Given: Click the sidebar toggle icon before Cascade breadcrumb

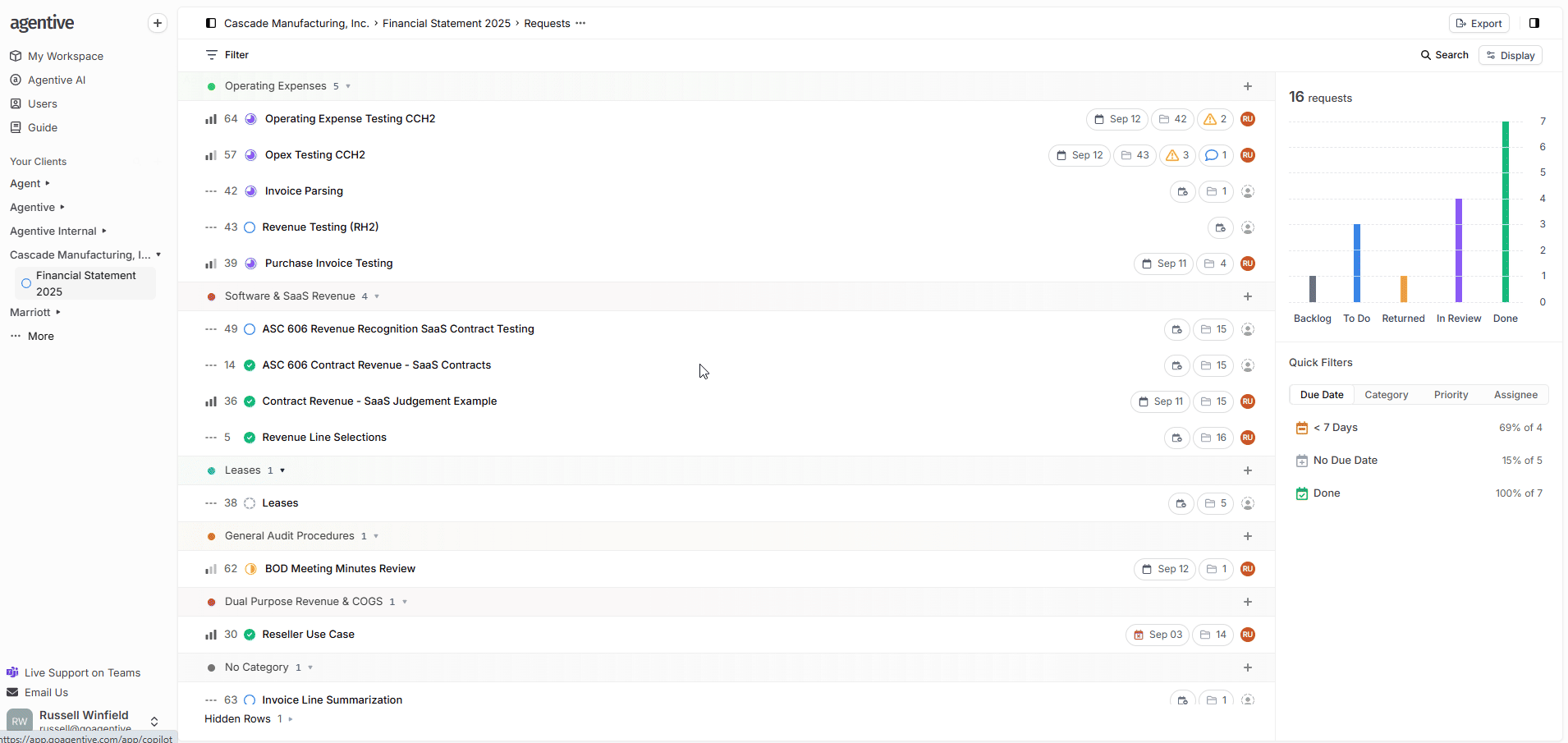Looking at the screenshot, I should (211, 23).
